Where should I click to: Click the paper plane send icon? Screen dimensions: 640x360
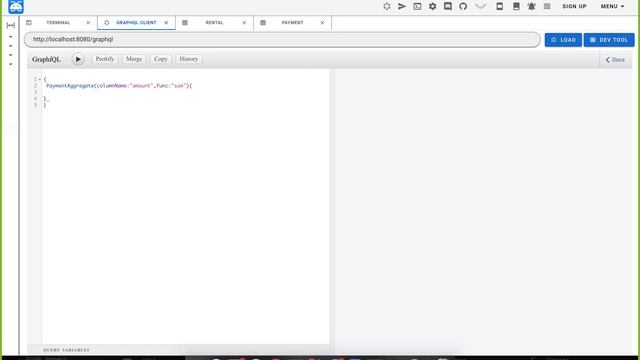click(x=402, y=6)
